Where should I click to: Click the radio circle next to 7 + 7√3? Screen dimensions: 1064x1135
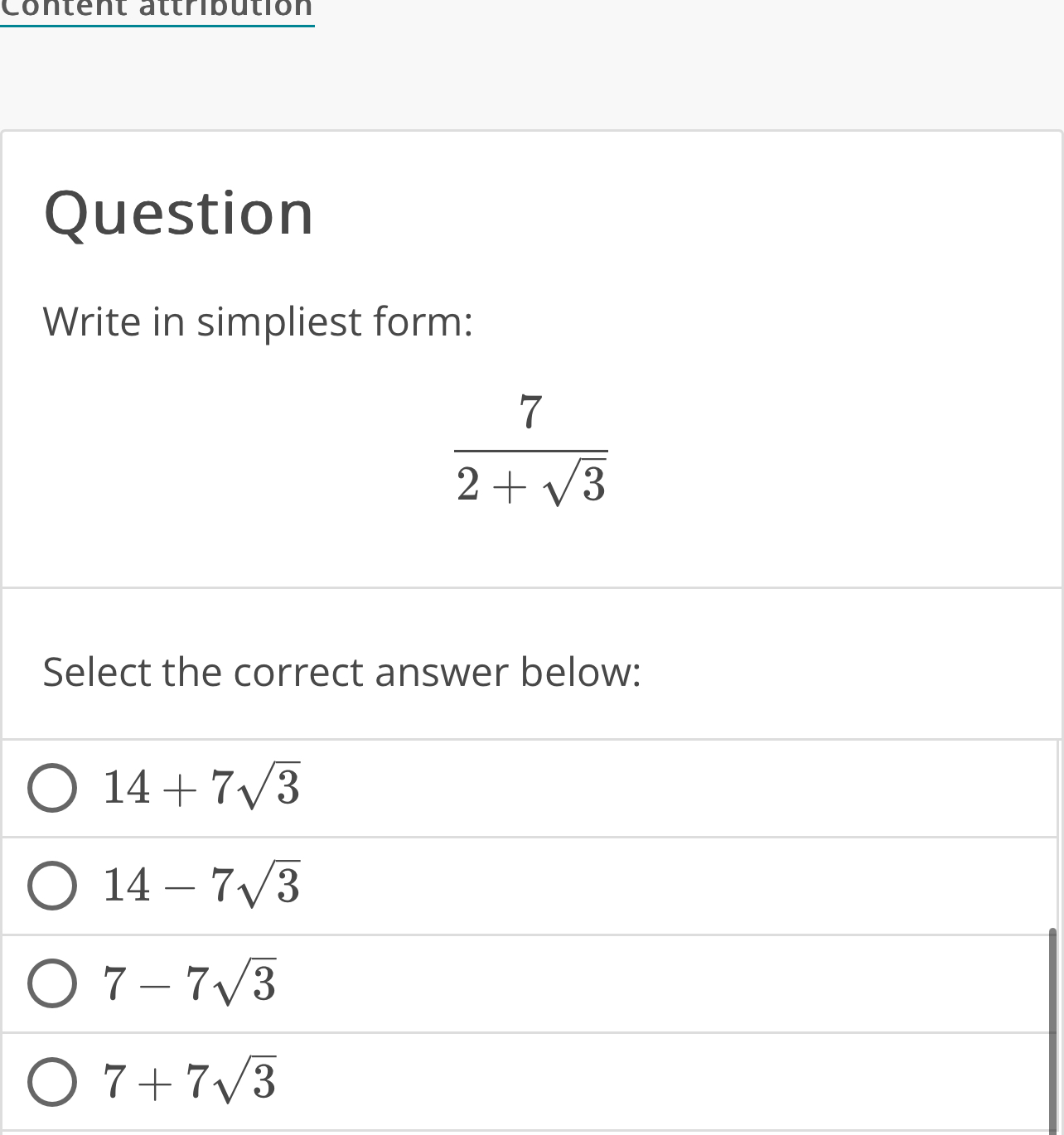52,1081
